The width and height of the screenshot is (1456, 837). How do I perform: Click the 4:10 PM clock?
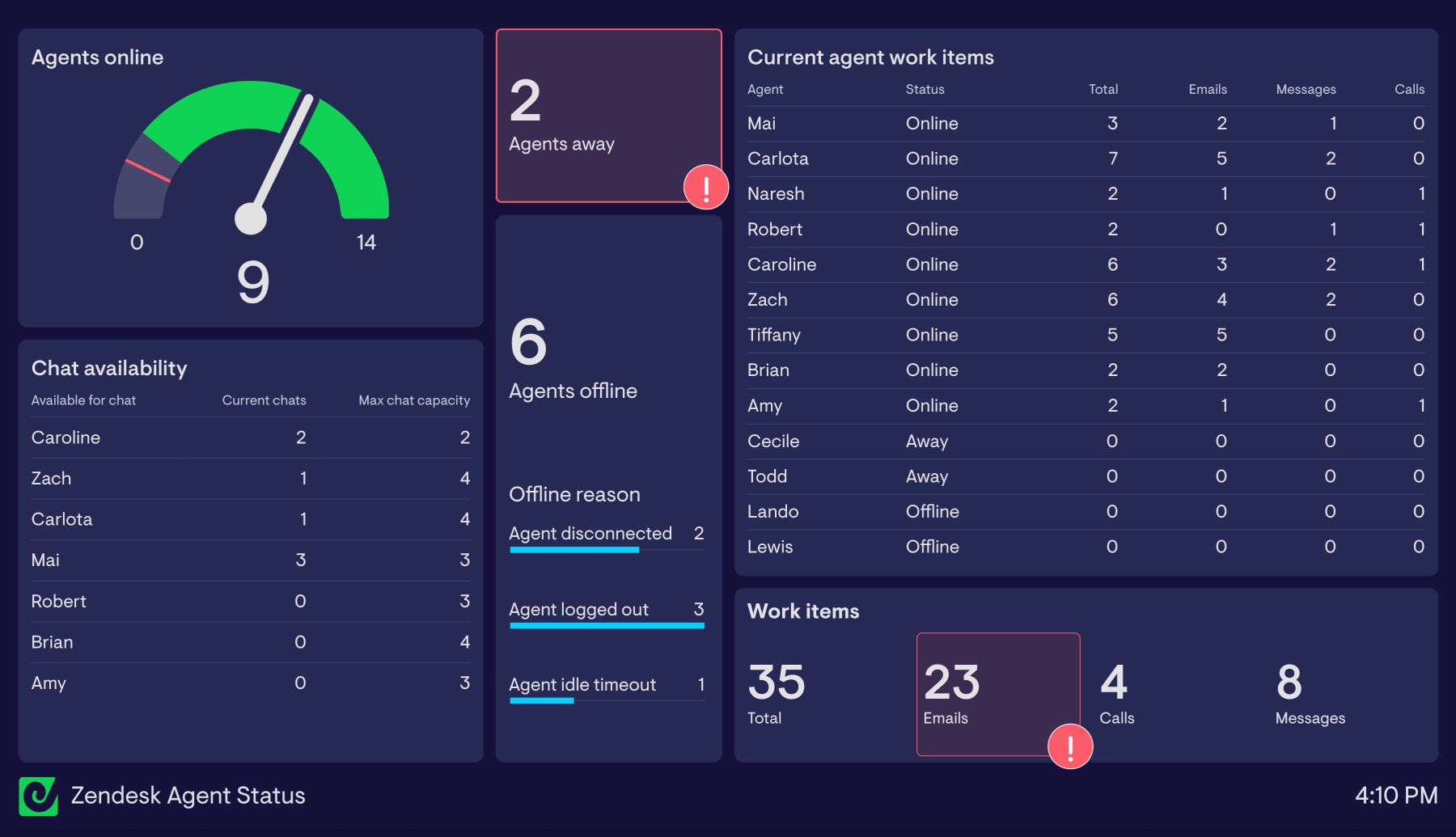1397,796
